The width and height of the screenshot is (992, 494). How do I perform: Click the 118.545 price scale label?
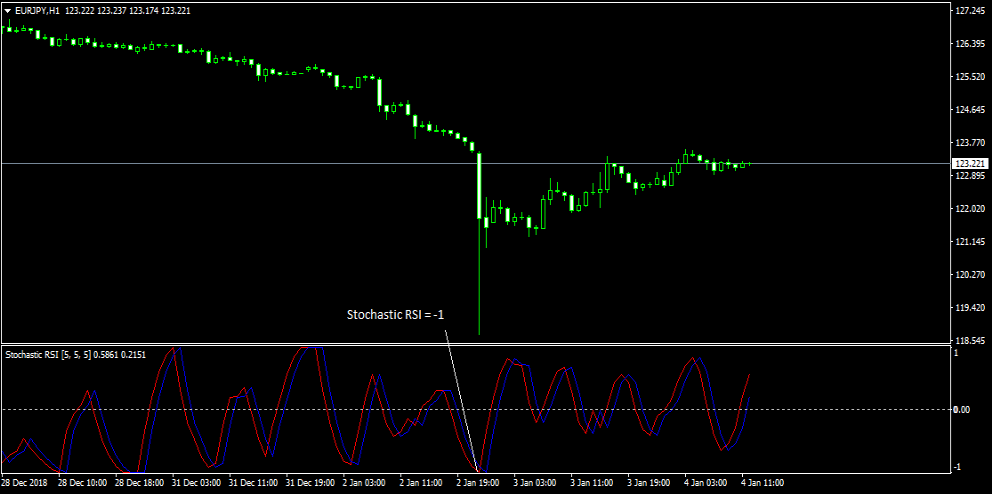[x=967, y=340]
